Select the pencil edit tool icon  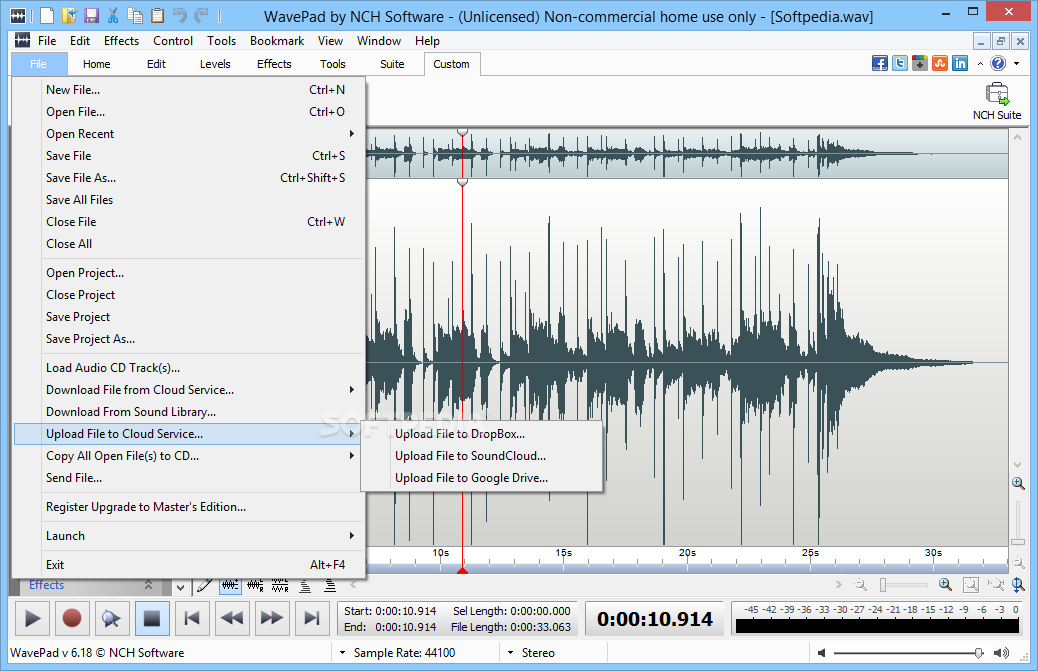(205, 586)
